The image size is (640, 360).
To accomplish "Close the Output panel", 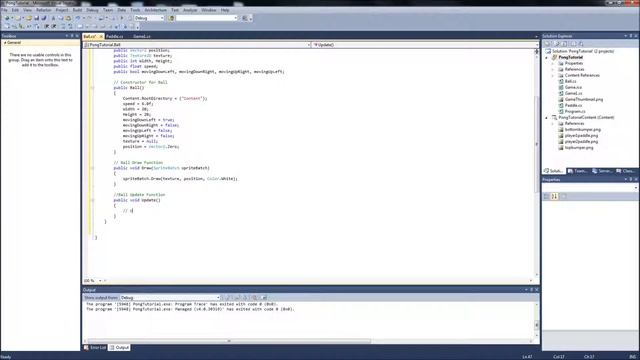I will click(x=537, y=289).
